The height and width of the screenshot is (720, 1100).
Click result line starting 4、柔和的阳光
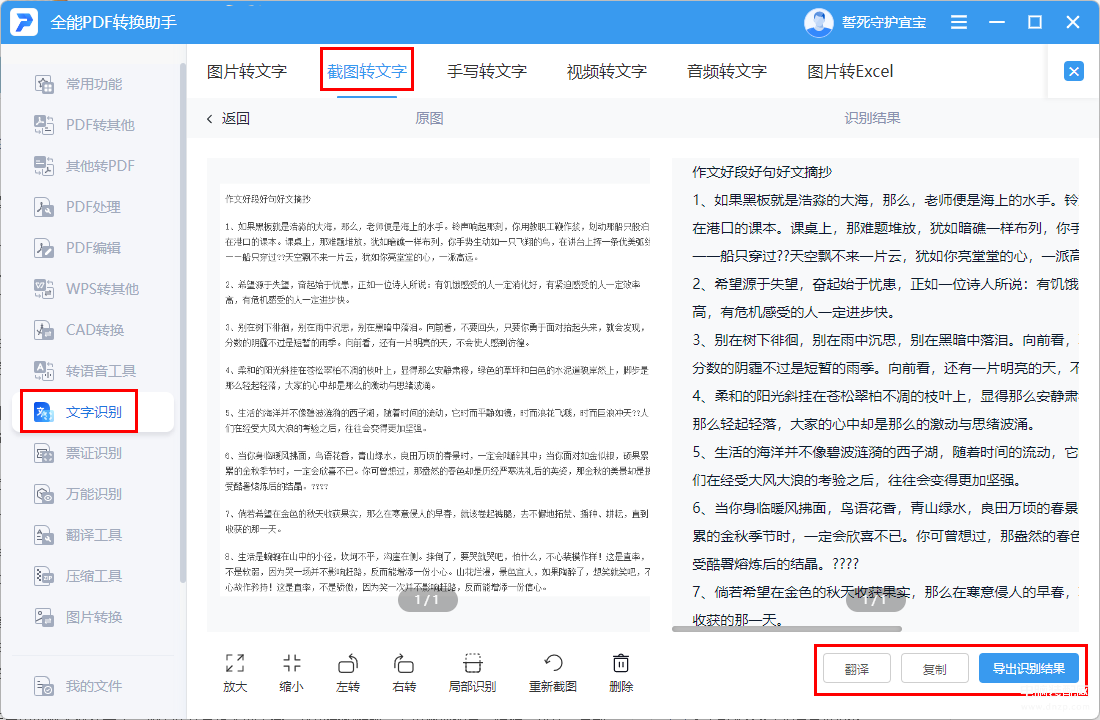coord(885,396)
